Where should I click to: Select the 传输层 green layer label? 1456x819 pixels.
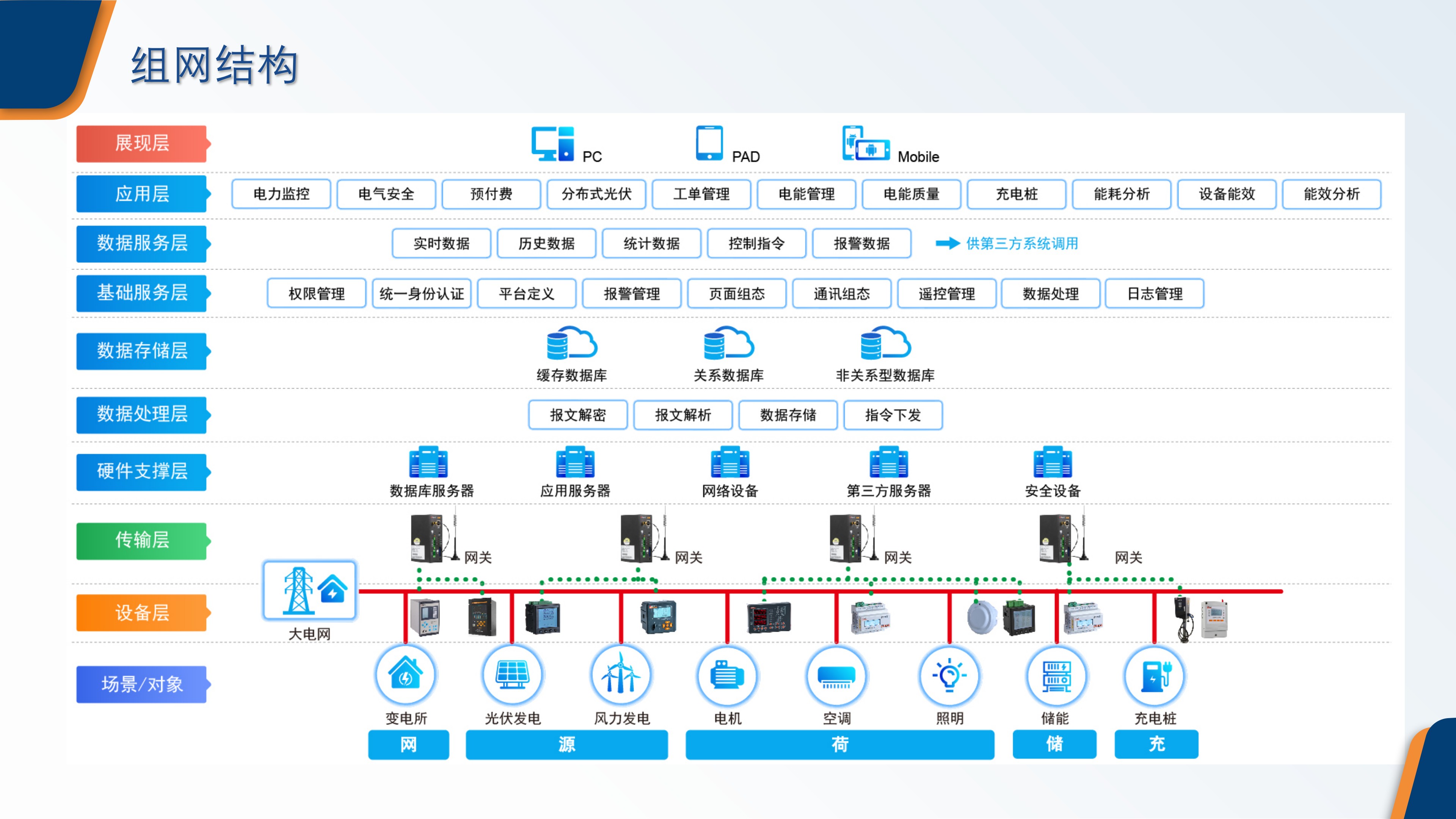coord(141,540)
